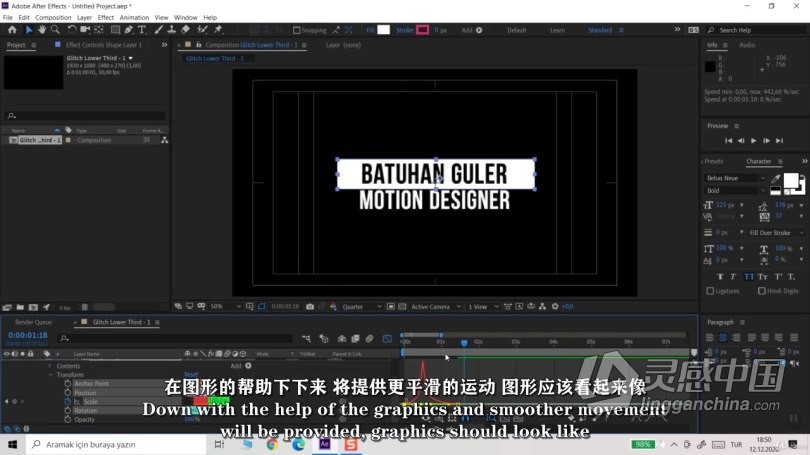Select the Type text tool
This screenshot has width=810, height=455.
pyautogui.click(x=142, y=30)
